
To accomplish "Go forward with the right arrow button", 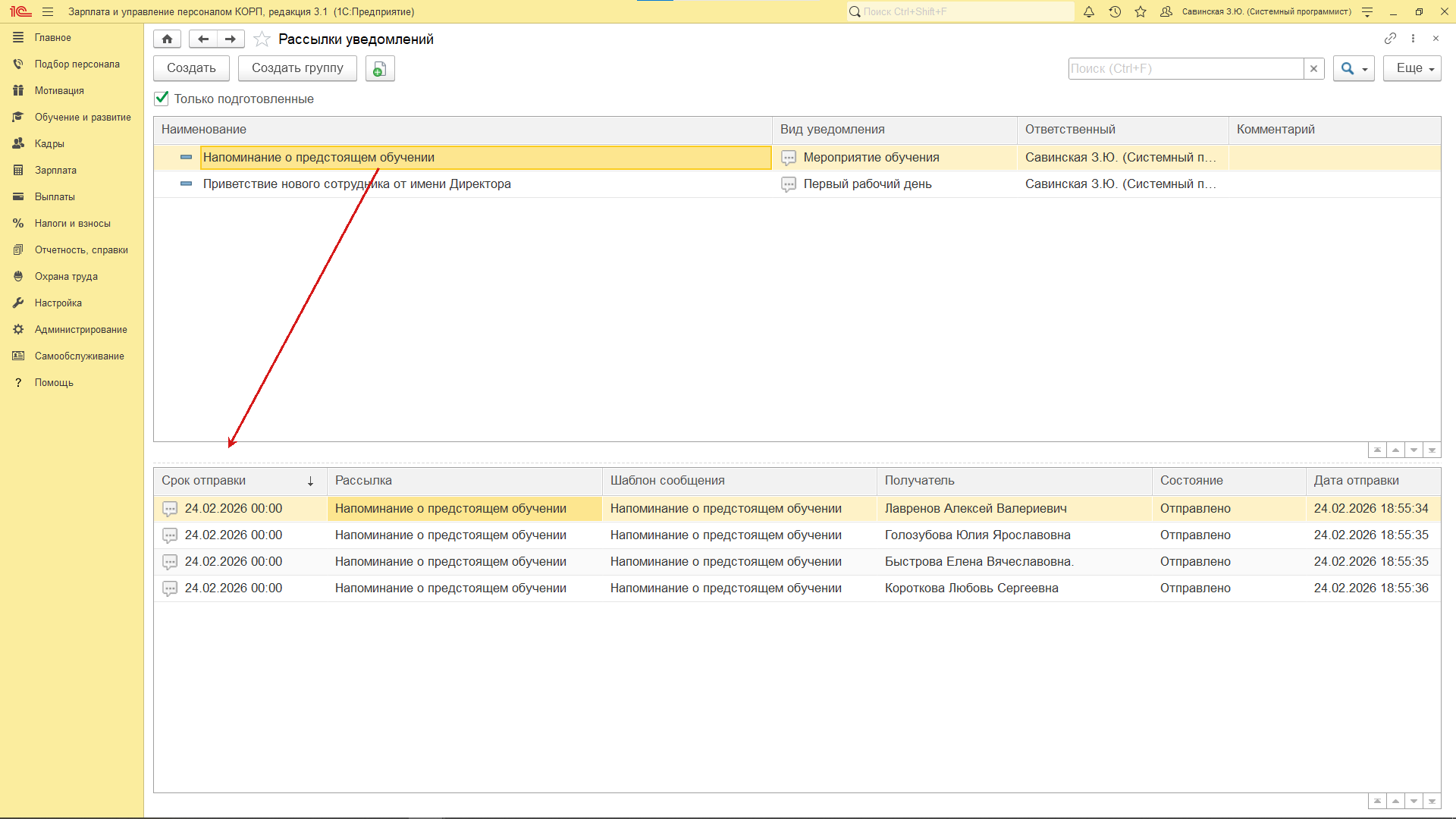I will coord(231,39).
